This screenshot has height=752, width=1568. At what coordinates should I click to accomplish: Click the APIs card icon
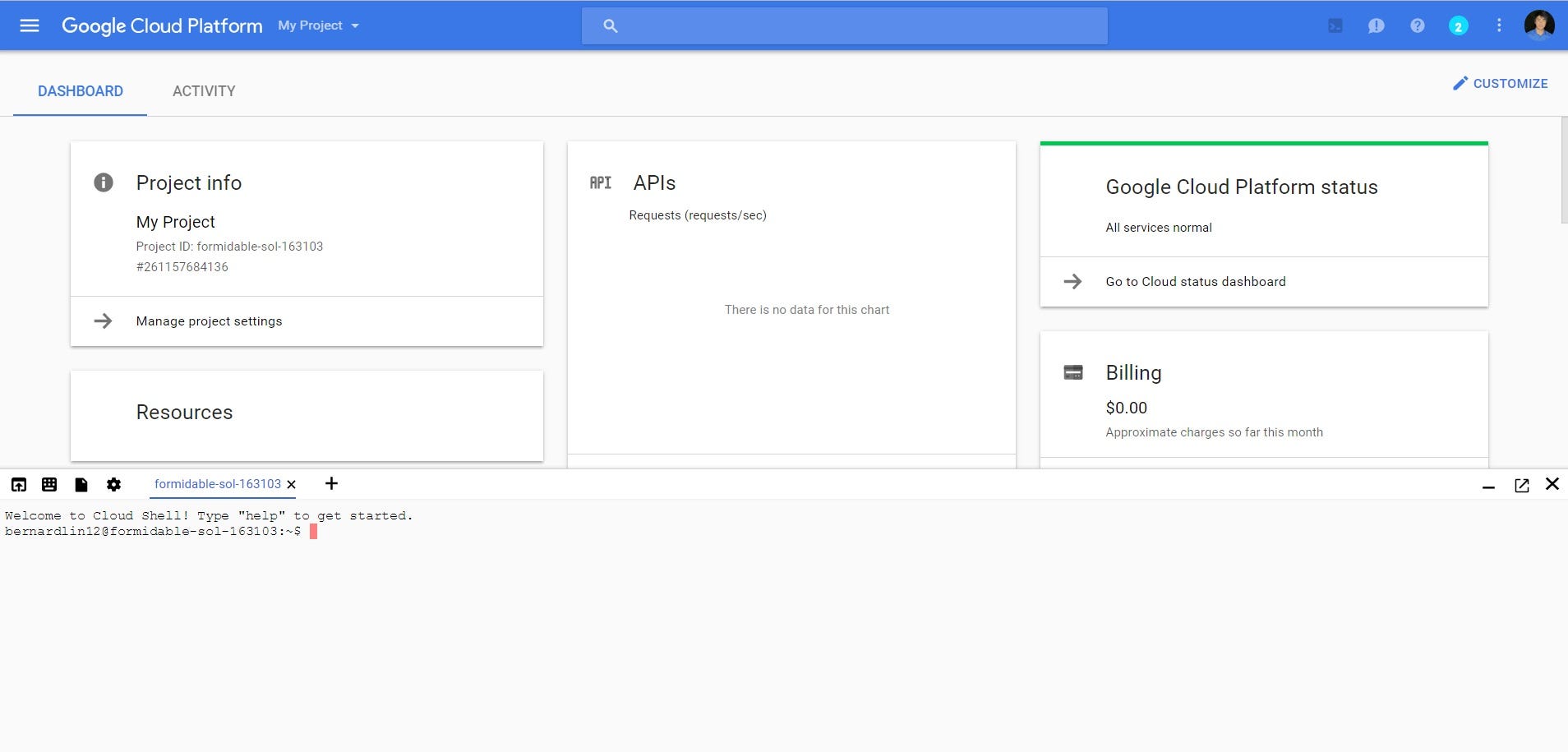click(x=601, y=182)
